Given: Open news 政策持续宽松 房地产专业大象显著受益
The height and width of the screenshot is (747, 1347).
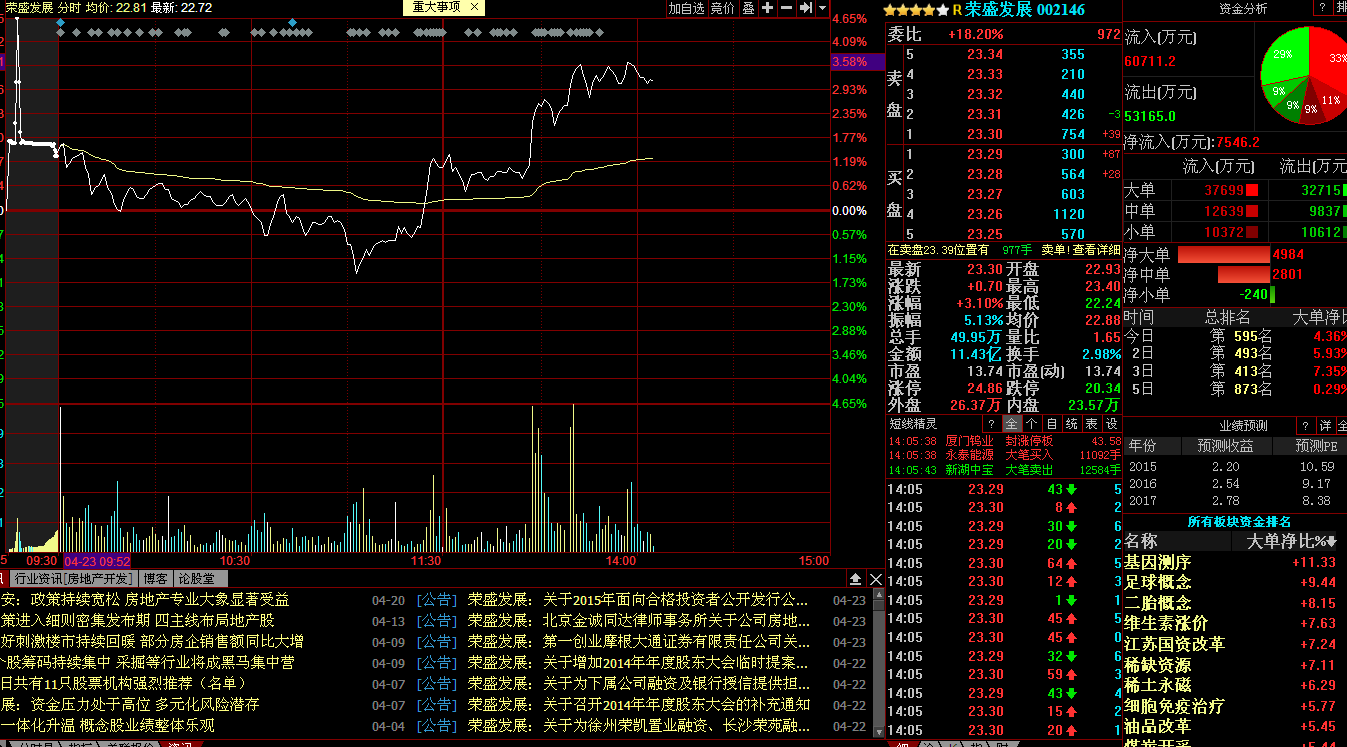Looking at the screenshot, I should 160,600.
